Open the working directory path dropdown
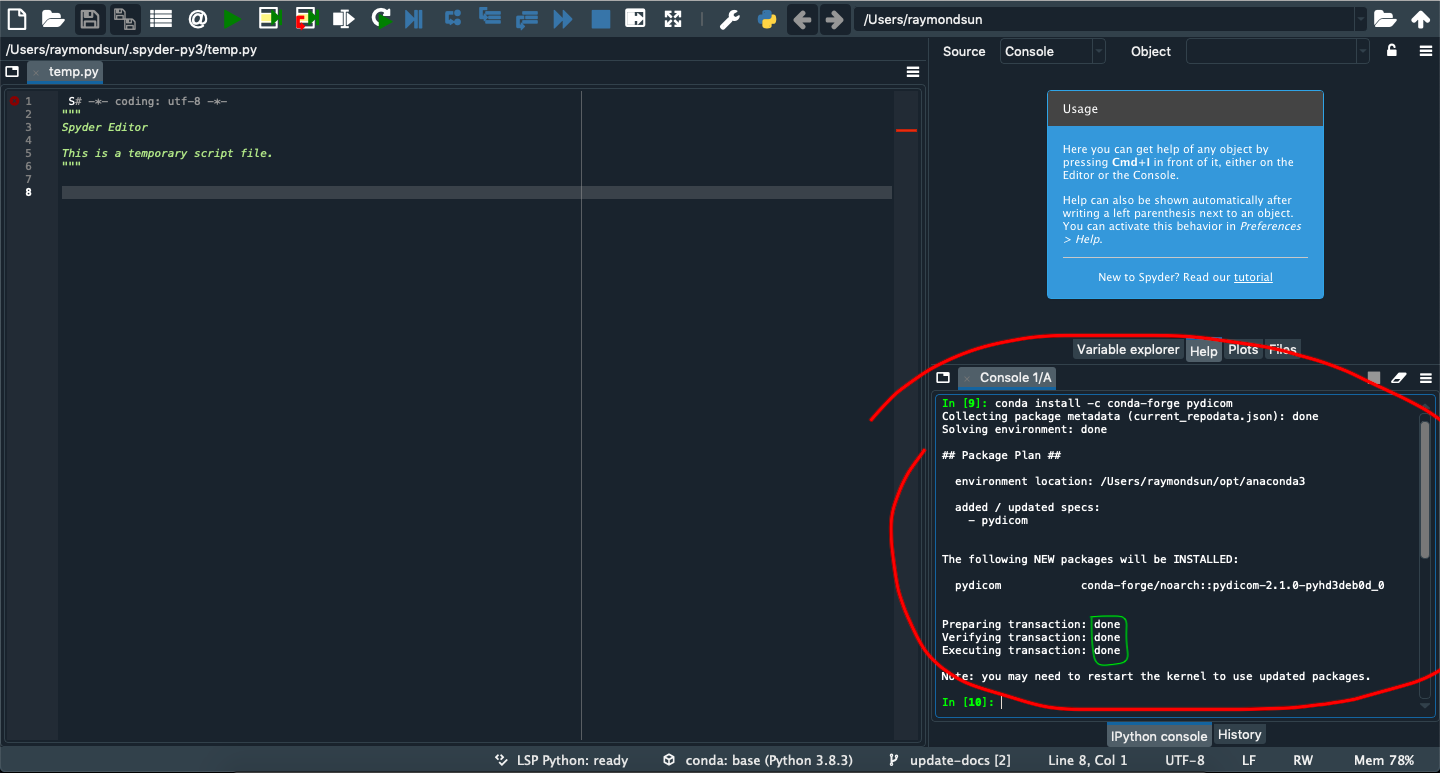 (1360, 19)
